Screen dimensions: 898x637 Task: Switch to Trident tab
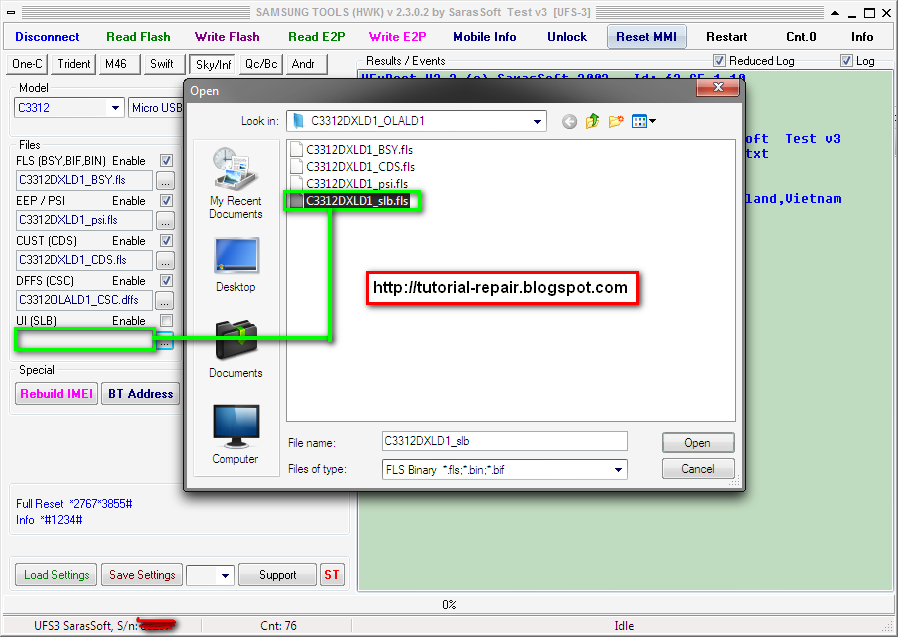tap(74, 64)
